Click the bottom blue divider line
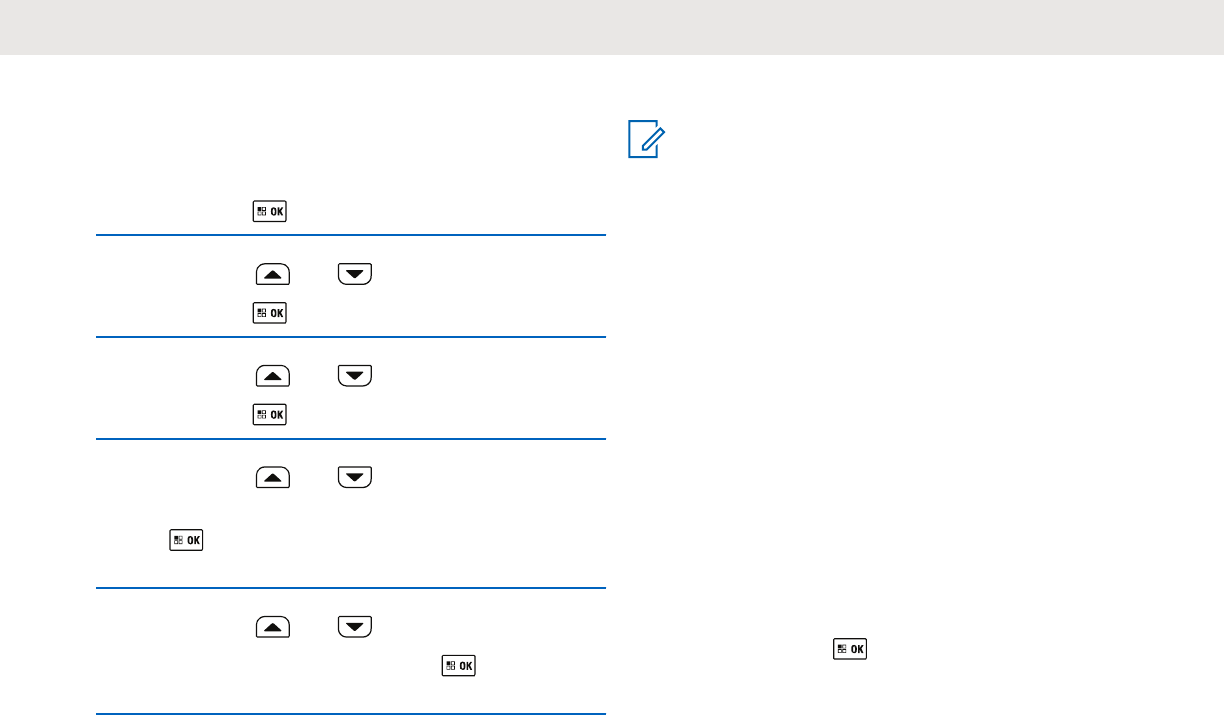The width and height of the screenshot is (1224, 715). pyautogui.click(x=350, y=713)
